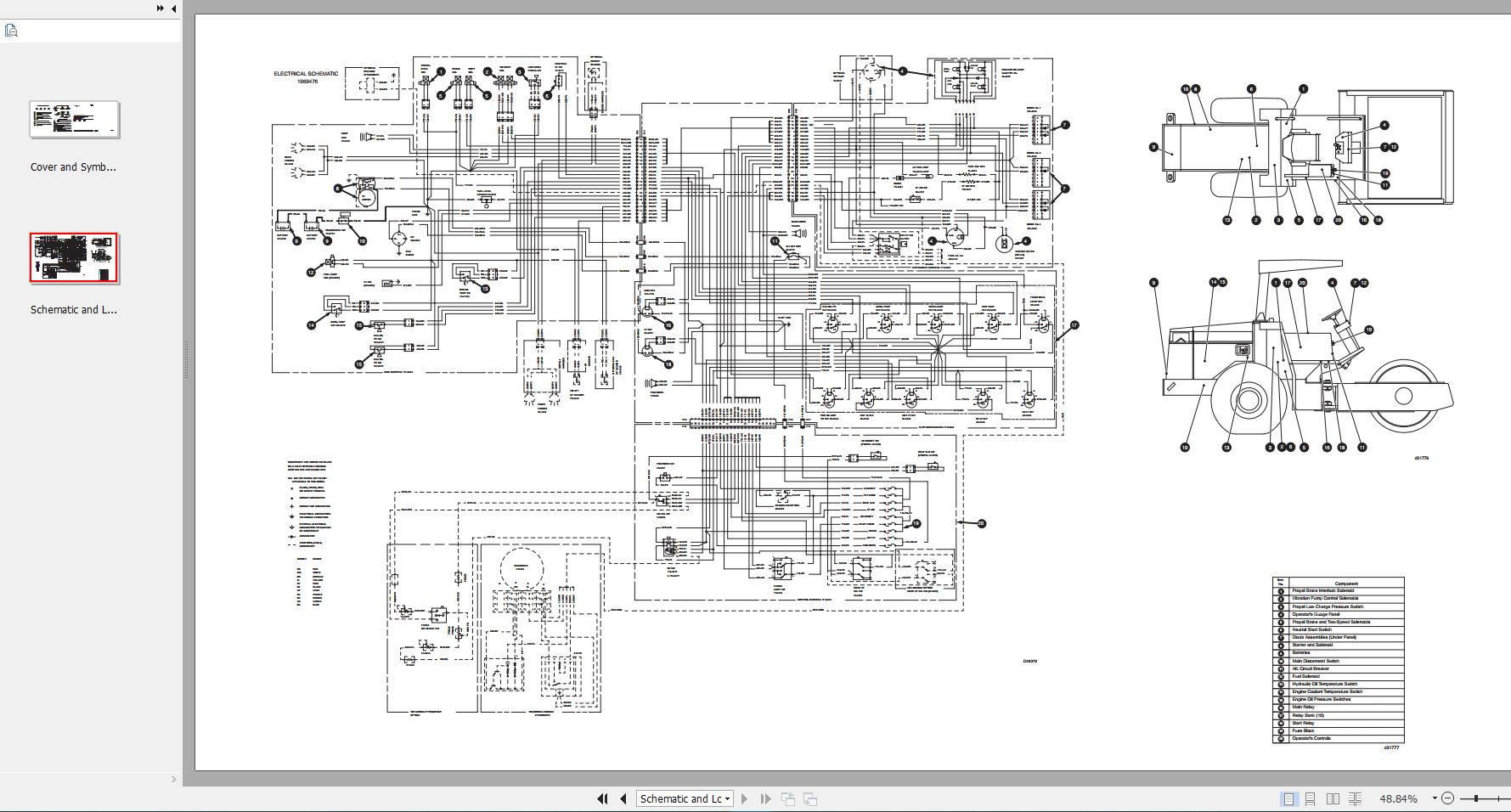
Task: Click the previous page arrow
Action: click(624, 798)
